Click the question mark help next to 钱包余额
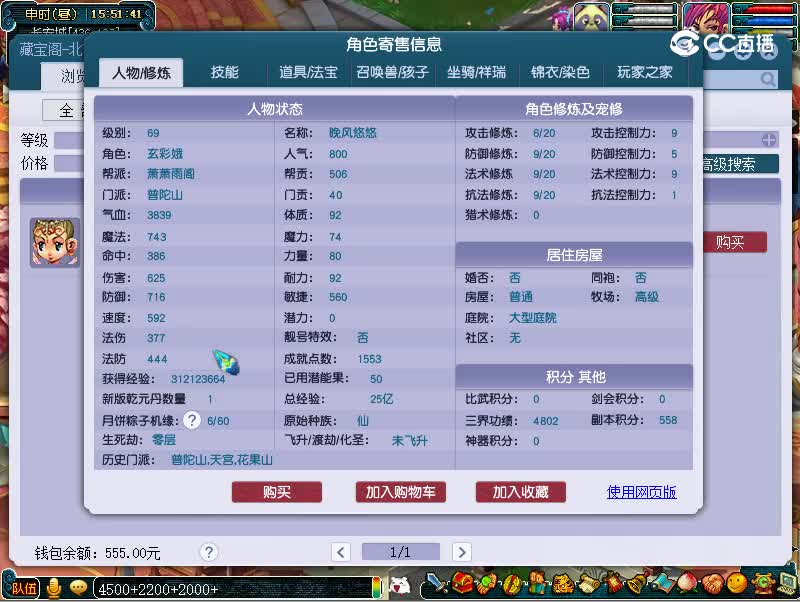 (x=208, y=551)
